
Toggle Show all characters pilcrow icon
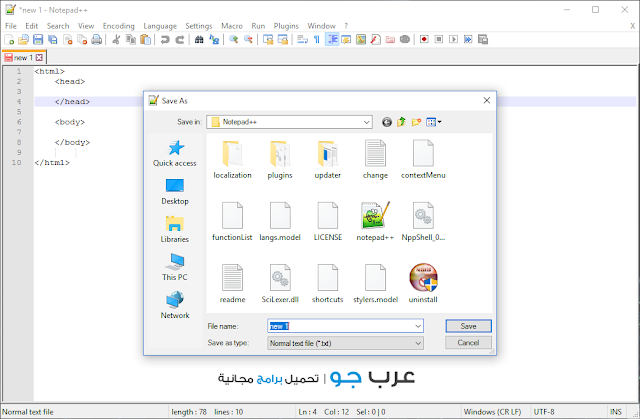pos(317,40)
